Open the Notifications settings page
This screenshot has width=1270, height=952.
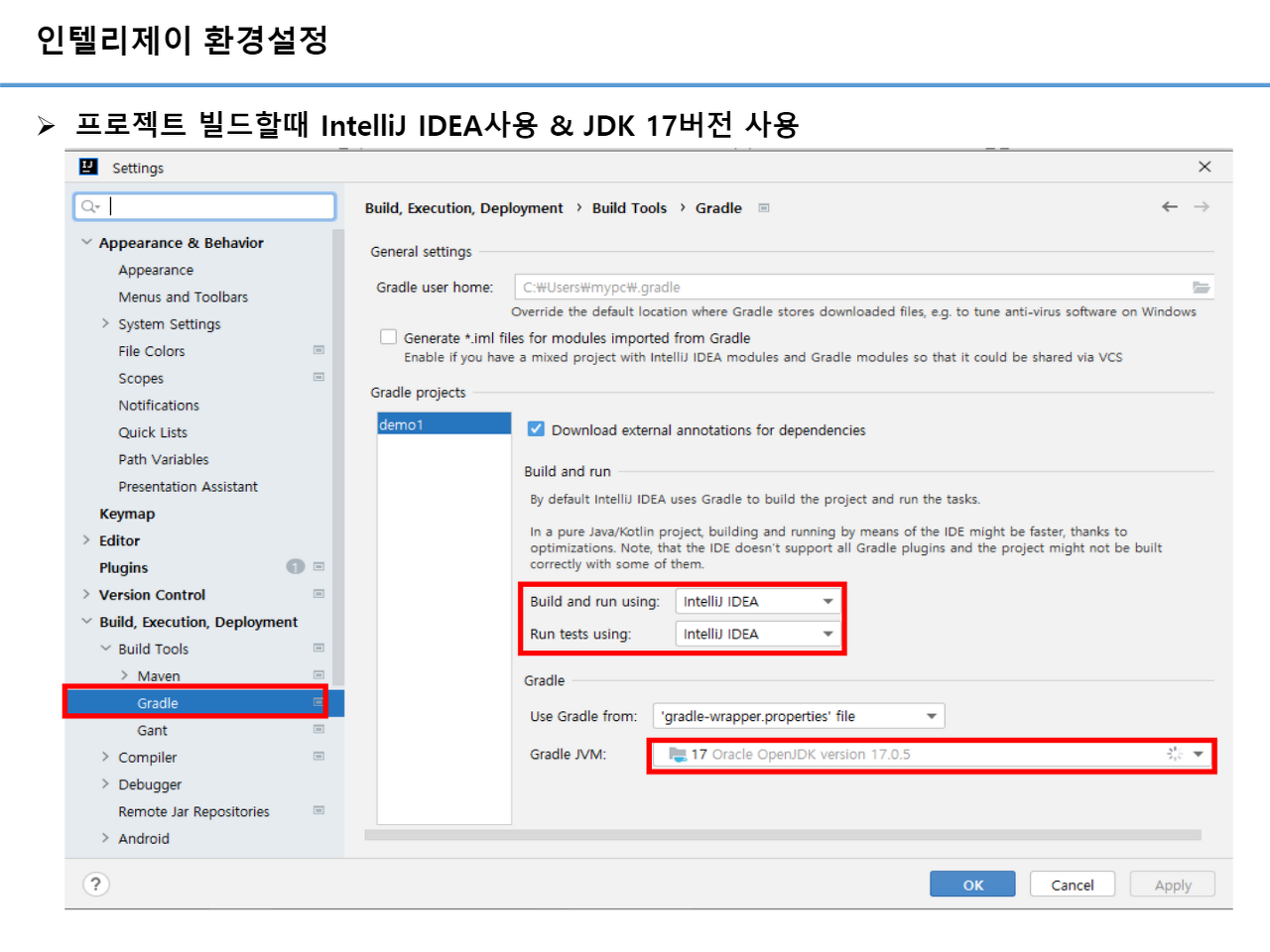159,405
